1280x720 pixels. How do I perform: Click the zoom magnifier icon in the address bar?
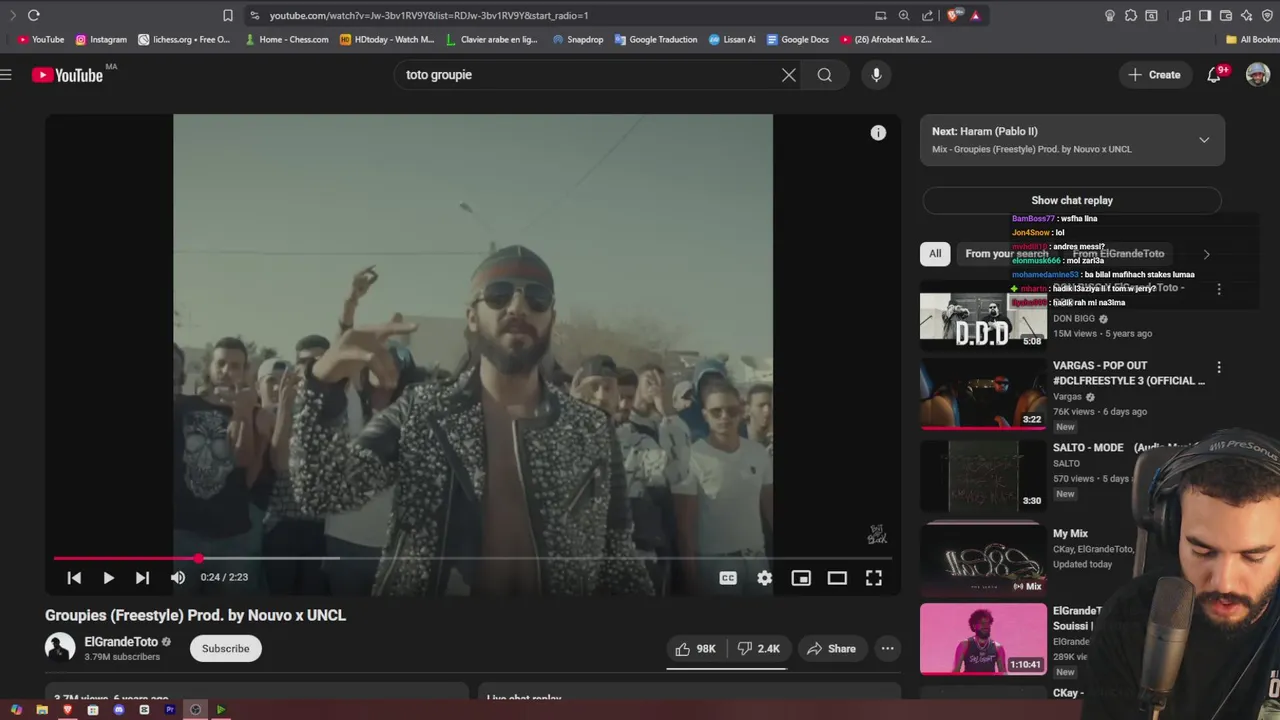[x=904, y=15]
